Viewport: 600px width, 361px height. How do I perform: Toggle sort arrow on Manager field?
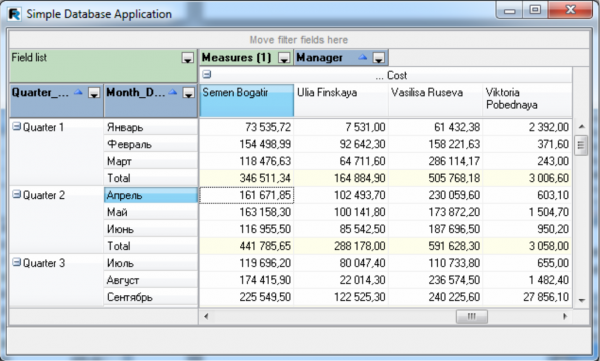[362, 57]
